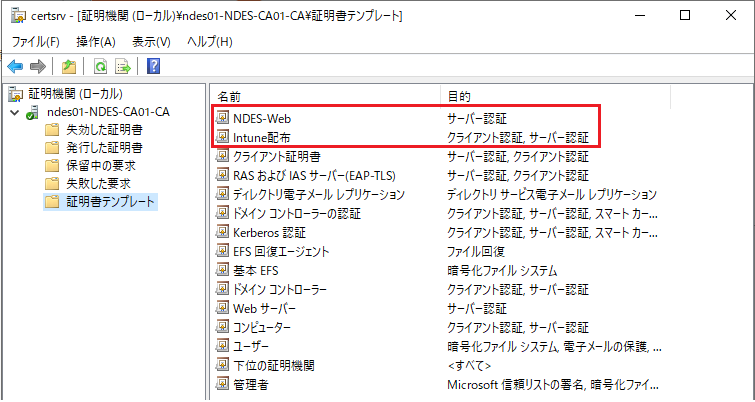Image resolution: width=755 pixels, height=402 pixels.
Task: Select 失敗した要求 in the tree
Action: [x=98, y=184]
